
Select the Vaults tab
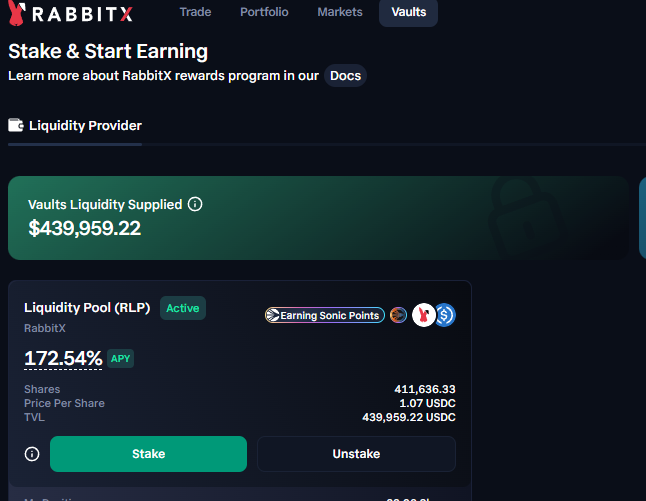[x=408, y=12]
